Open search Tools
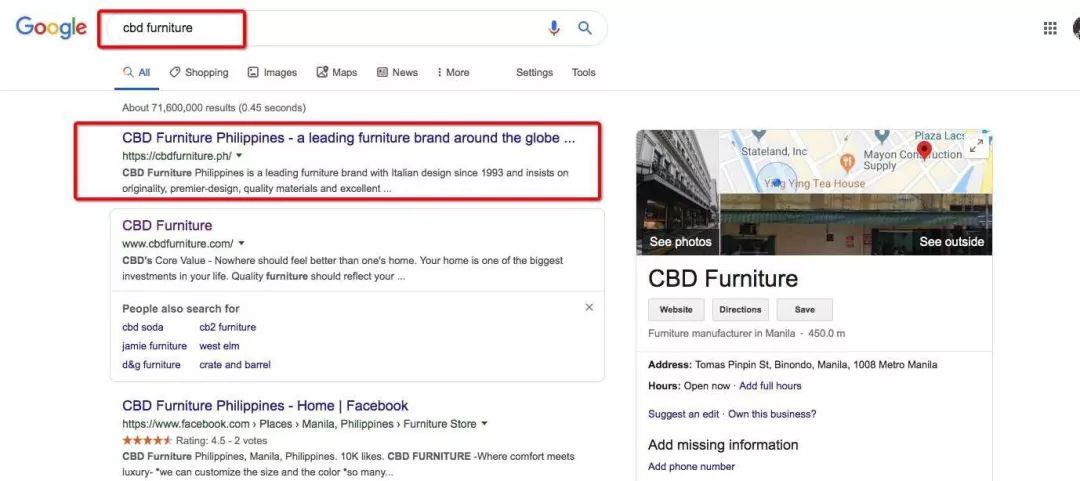 (x=583, y=72)
